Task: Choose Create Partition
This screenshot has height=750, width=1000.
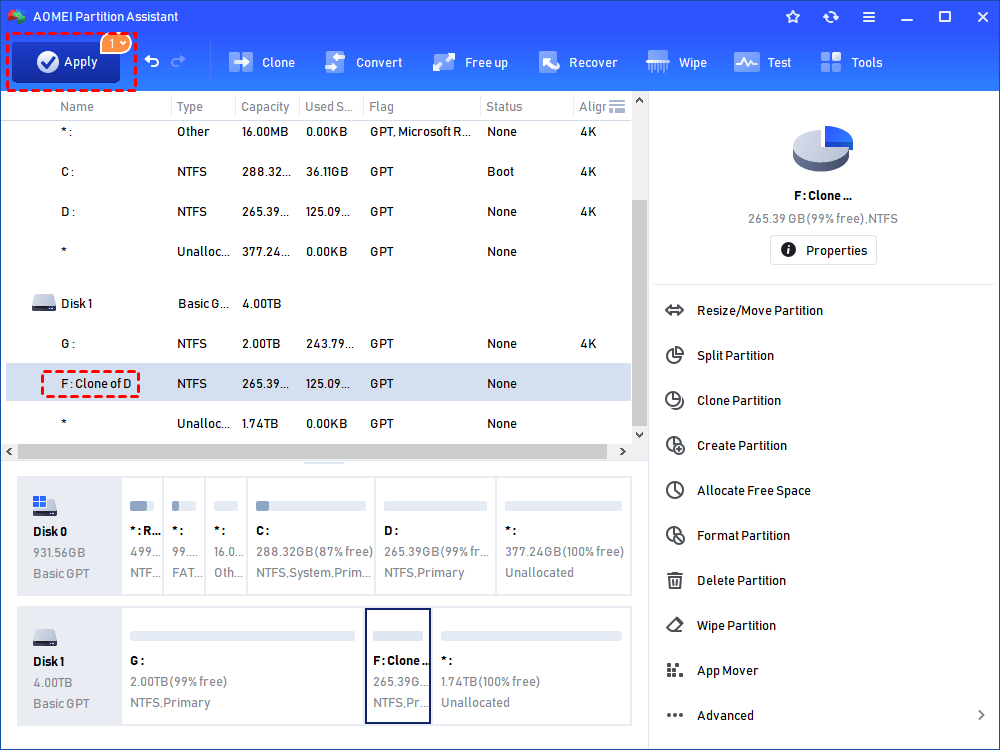Action: [x=742, y=446]
